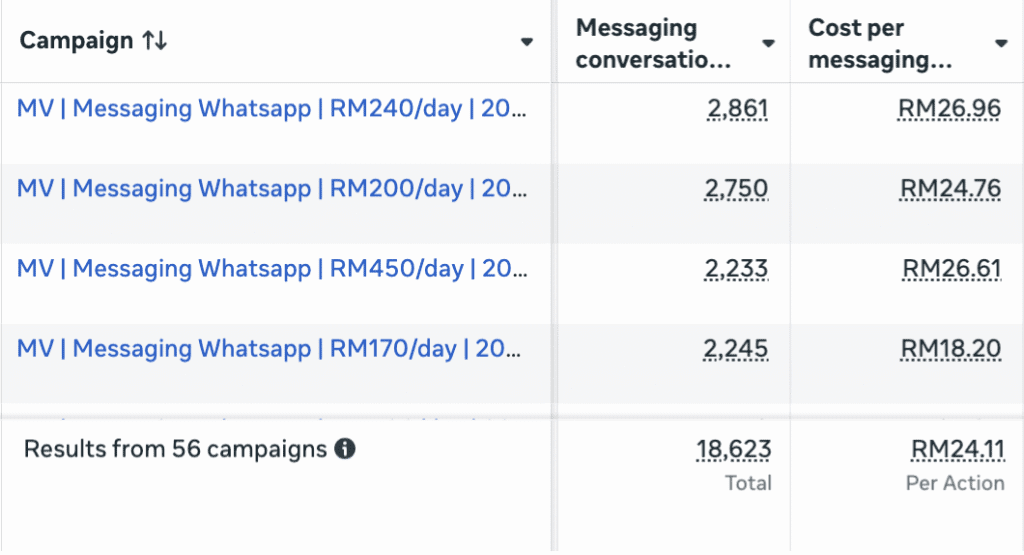Click the RM18.20 cost per messaging value
Screen dimensions: 1024x555
click(x=951, y=349)
